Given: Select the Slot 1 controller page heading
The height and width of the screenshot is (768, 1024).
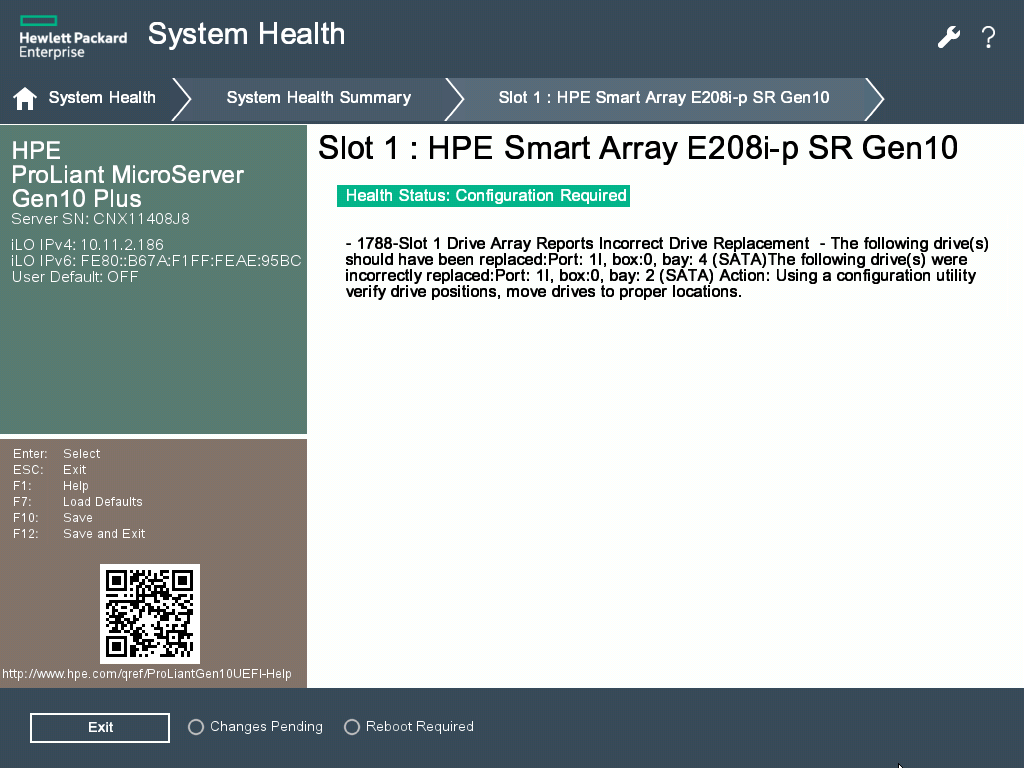Looking at the screenshot, I should 638,148.
